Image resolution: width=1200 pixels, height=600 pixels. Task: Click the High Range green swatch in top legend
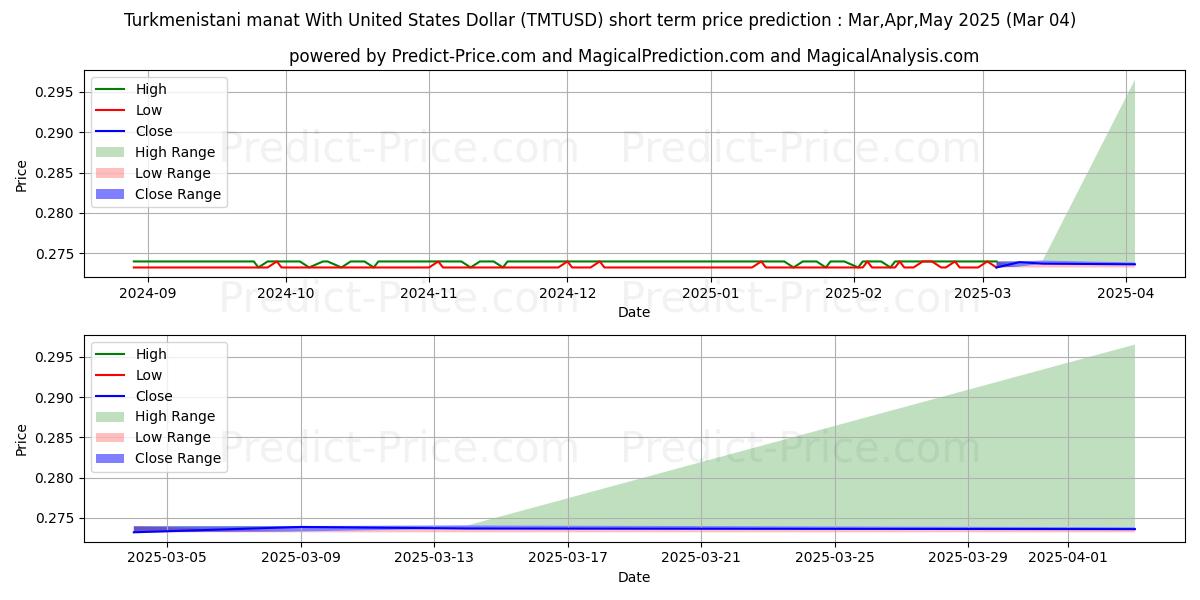coord(110,152)
